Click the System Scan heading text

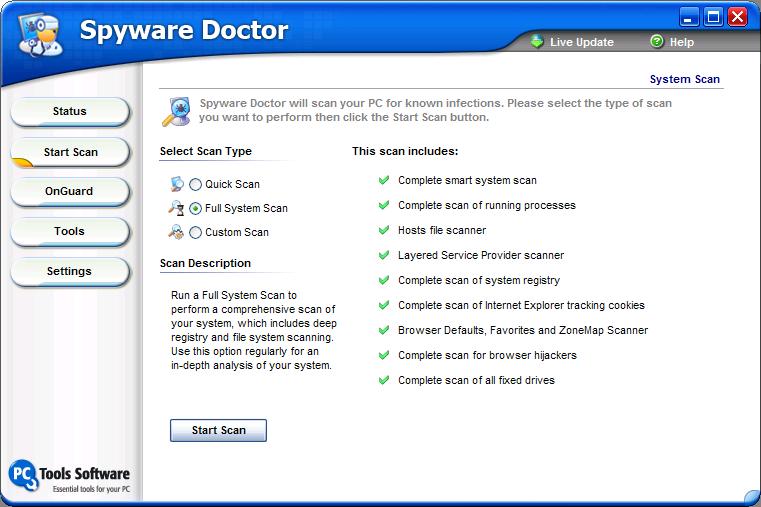(684, 79)
